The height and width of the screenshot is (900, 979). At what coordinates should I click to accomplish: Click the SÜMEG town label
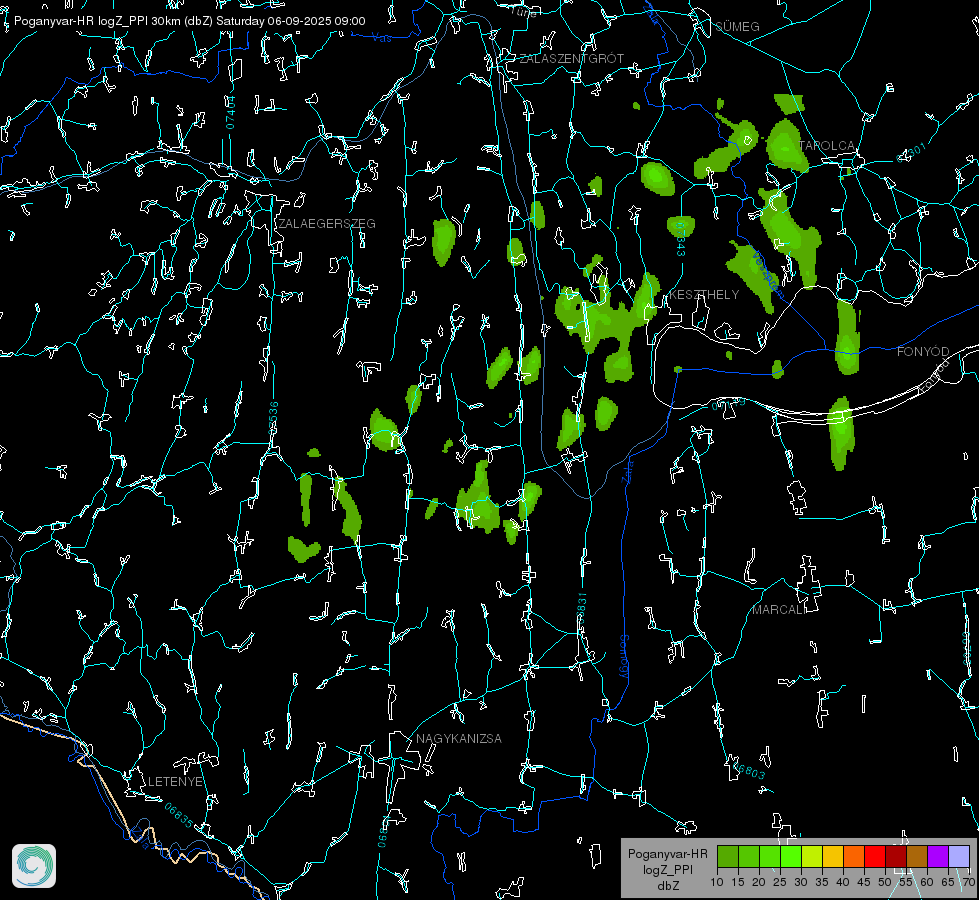click(737, 27)
